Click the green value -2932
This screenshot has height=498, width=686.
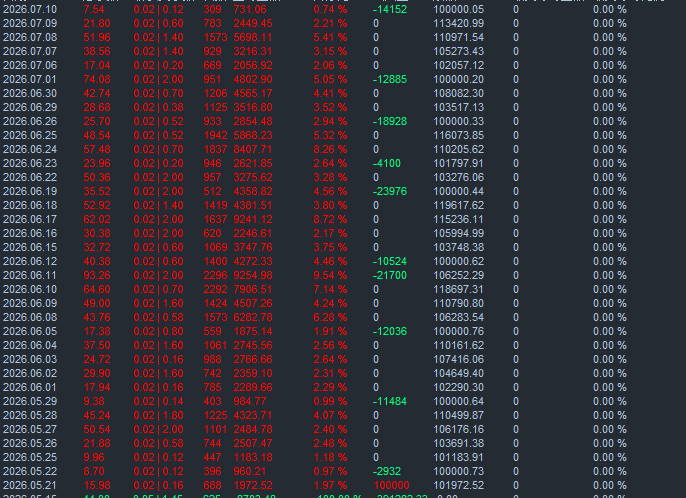[x=387, y=471]
